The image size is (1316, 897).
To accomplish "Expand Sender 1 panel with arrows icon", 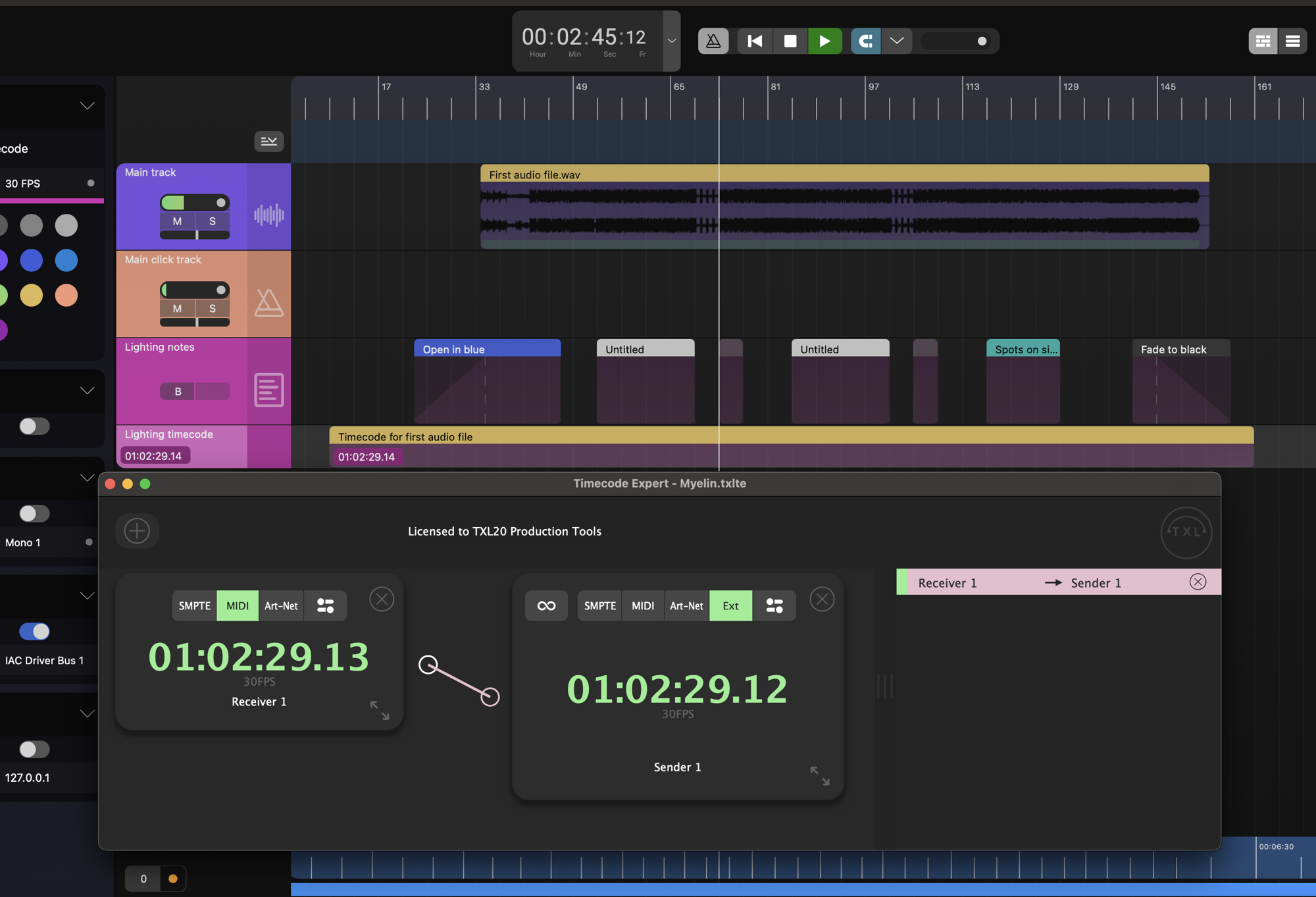I will (820, 775).
